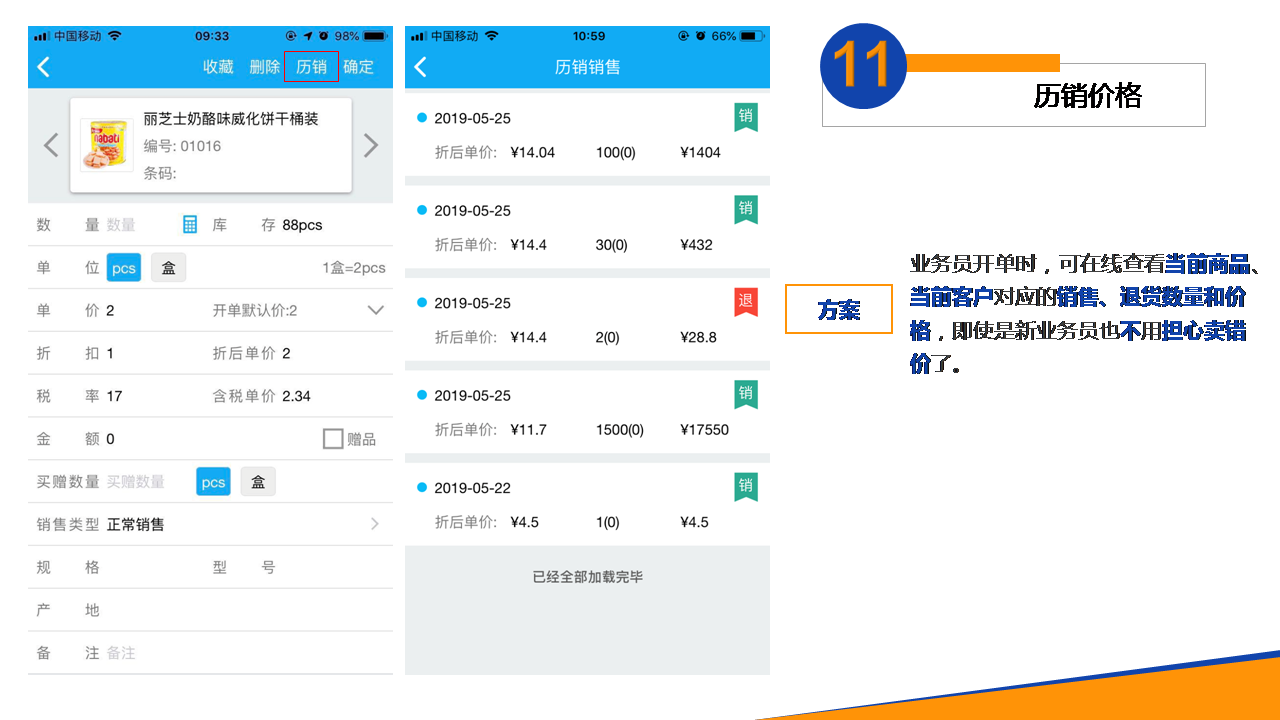Go to next product using right chevron
The width and height of the screenshot is (1280, 720).
point(371,146)
